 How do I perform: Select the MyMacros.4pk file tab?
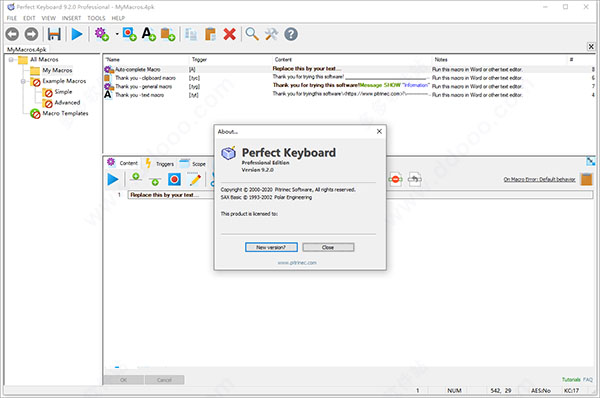27,49
